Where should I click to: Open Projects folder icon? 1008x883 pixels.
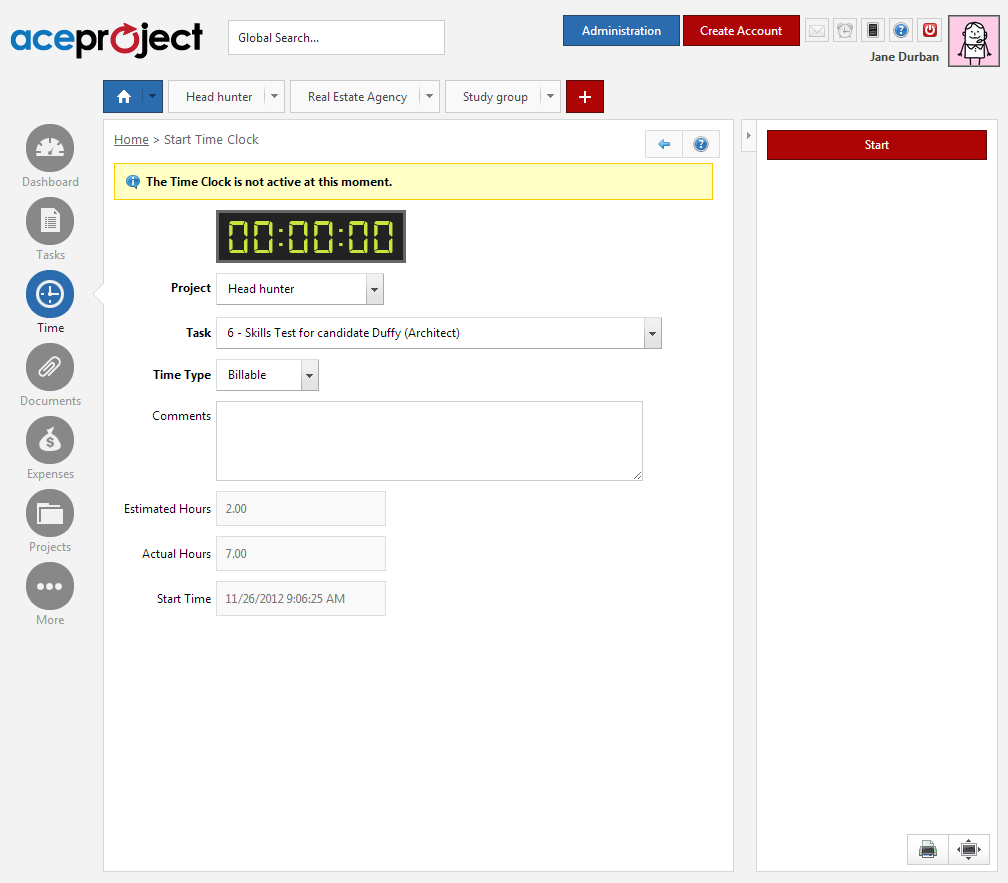[50, 513]
